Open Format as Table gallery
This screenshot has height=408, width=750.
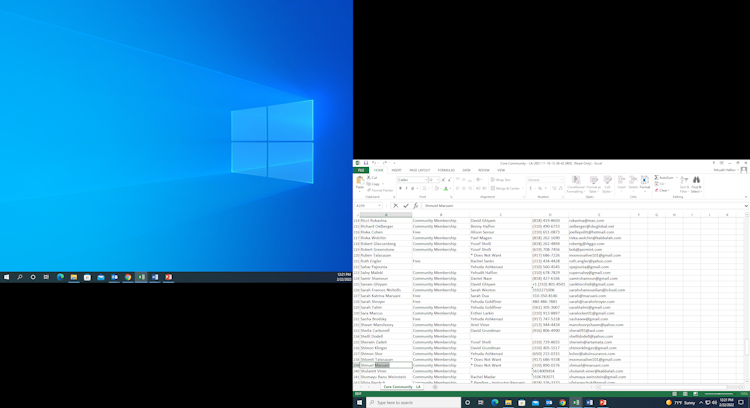(x=593, y=184)
